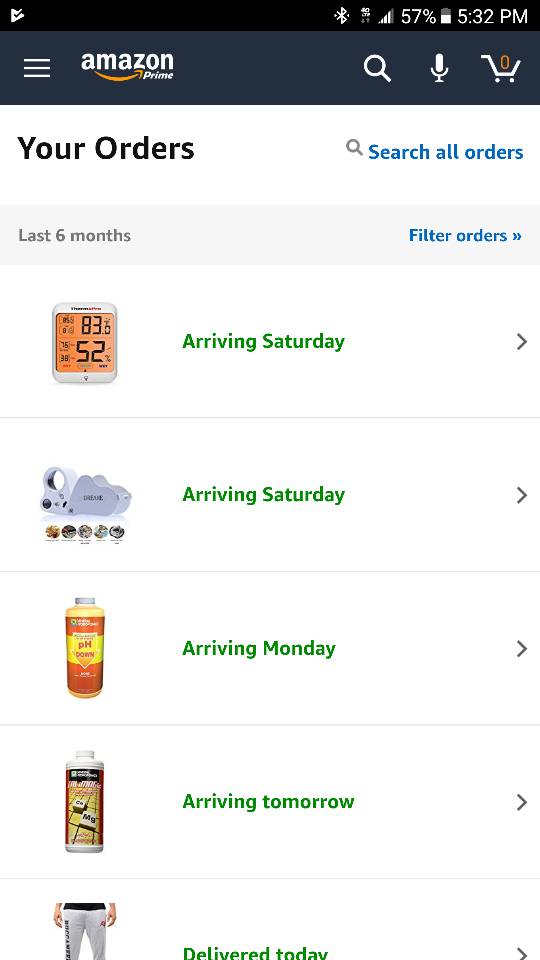
Task: Open the hamburger navigation menu
Action: [37, 68]
